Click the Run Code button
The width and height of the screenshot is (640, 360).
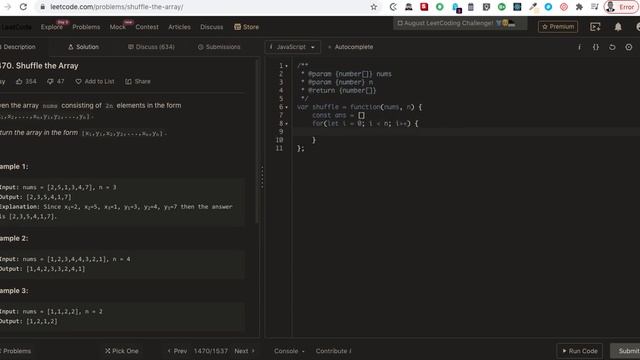click(x=579, y=351)
